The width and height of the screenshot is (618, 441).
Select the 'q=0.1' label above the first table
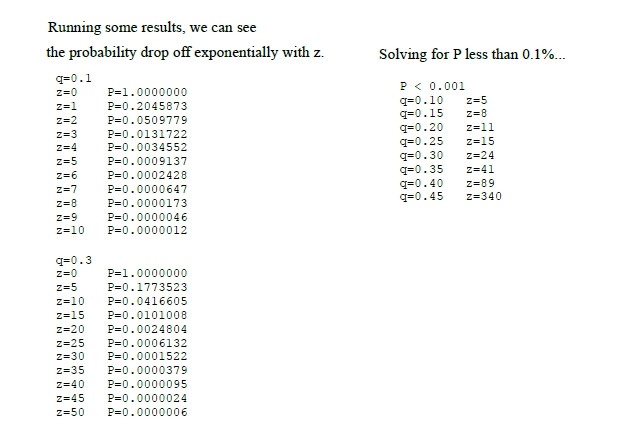click(x=74, y=78)
